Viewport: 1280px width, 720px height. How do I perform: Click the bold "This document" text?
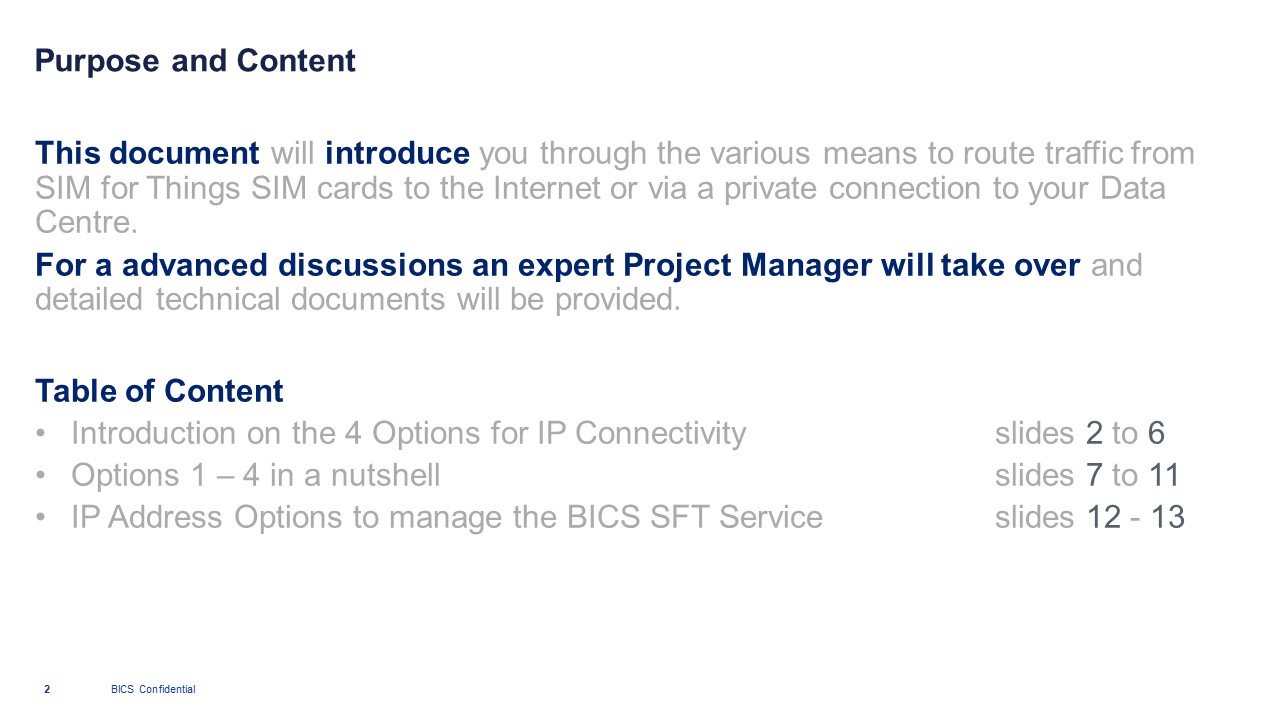[x=147, y=154]
